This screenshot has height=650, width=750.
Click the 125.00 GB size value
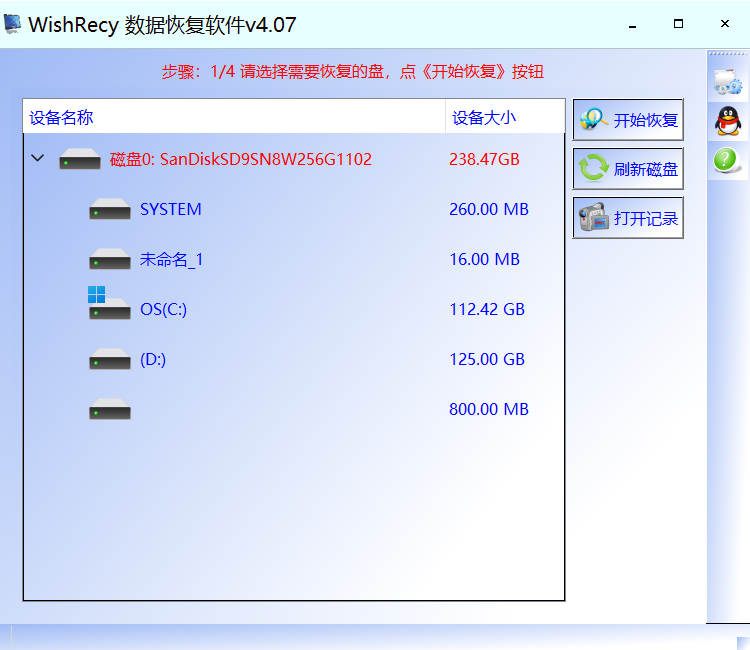487,359
